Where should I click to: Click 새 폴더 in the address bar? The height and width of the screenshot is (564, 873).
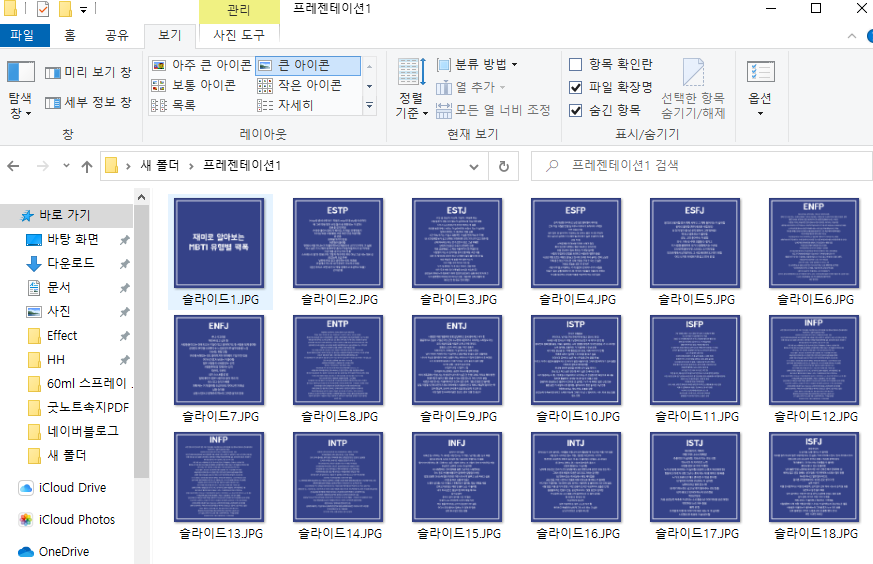(160, 165)
